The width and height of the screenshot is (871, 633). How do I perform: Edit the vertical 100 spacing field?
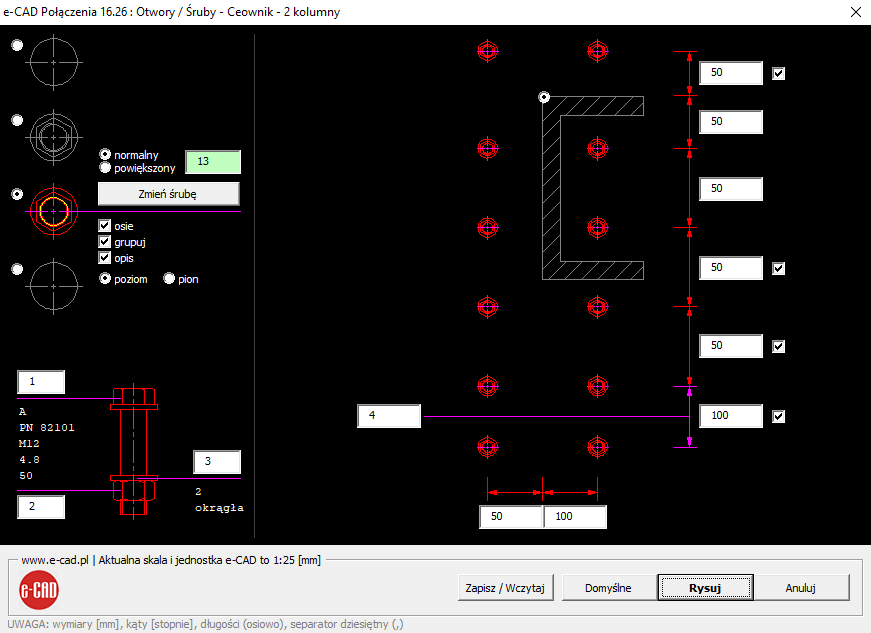(730, 416)
